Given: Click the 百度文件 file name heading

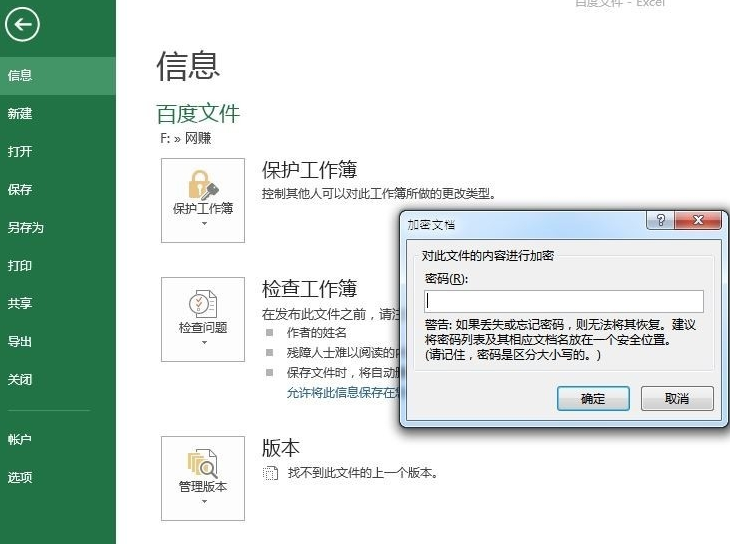Looking at the screenshot, I should point(198,114).
